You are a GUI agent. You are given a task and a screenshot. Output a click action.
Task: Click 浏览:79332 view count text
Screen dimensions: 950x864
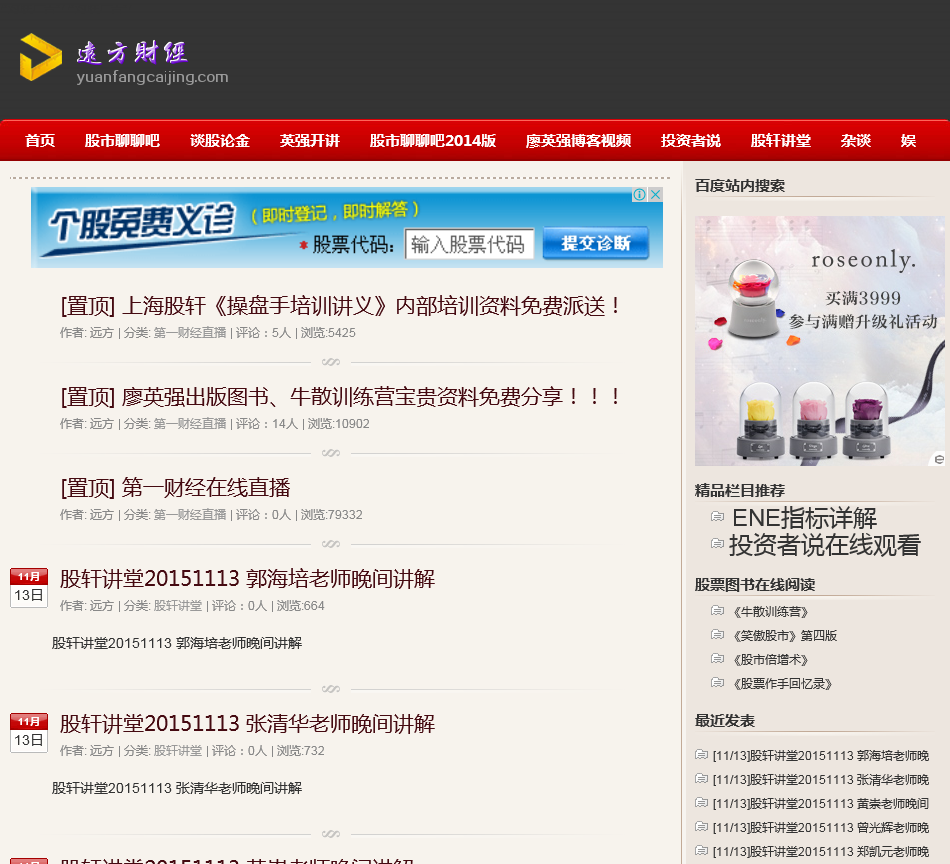331,514
